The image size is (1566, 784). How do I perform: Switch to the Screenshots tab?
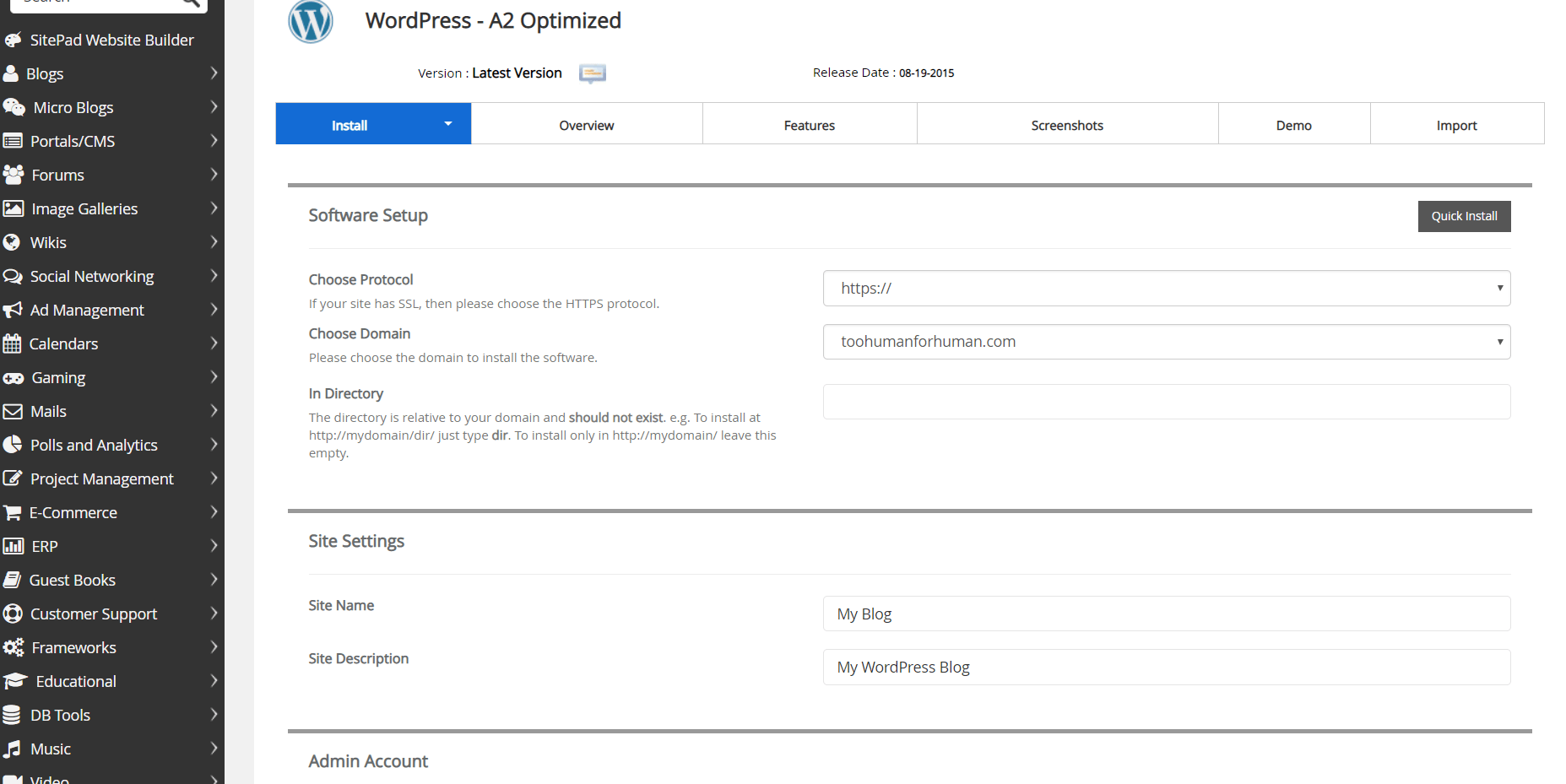coord(1066,125)
